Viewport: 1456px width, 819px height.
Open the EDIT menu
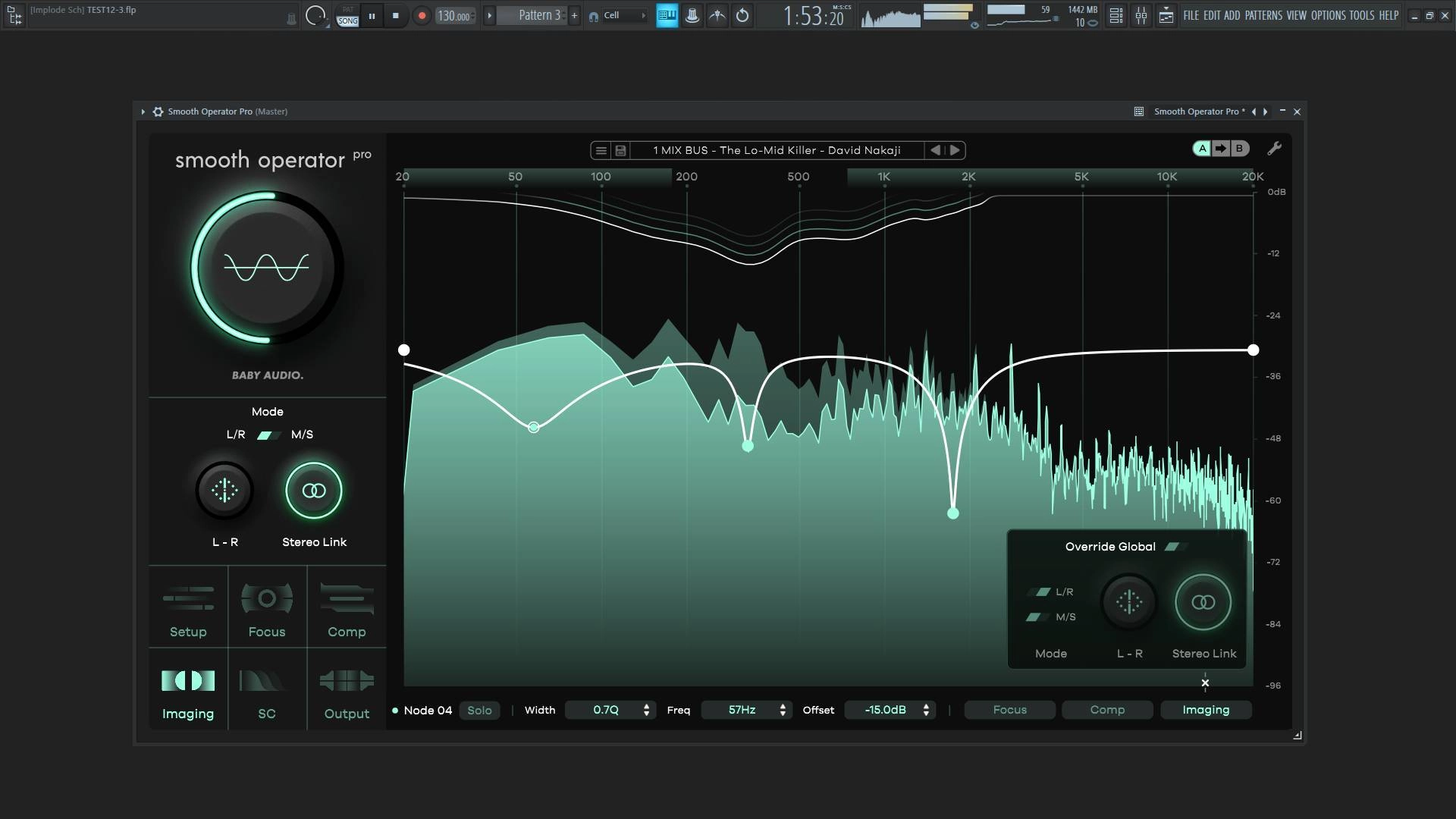point(1212,15)
